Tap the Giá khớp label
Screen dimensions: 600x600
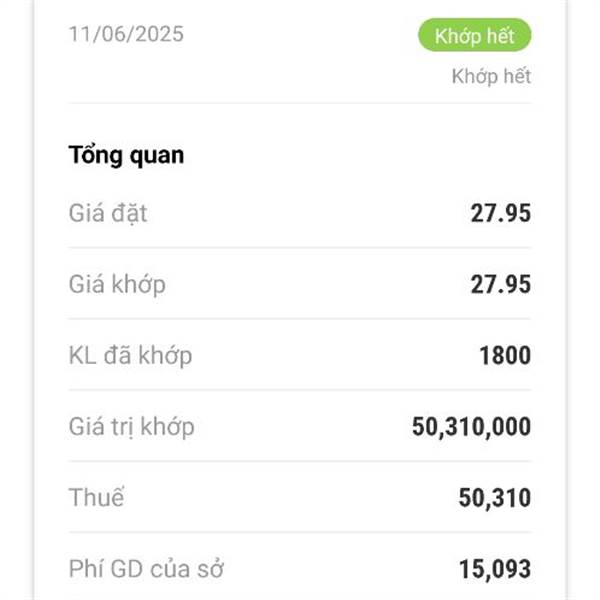[117, 284]
